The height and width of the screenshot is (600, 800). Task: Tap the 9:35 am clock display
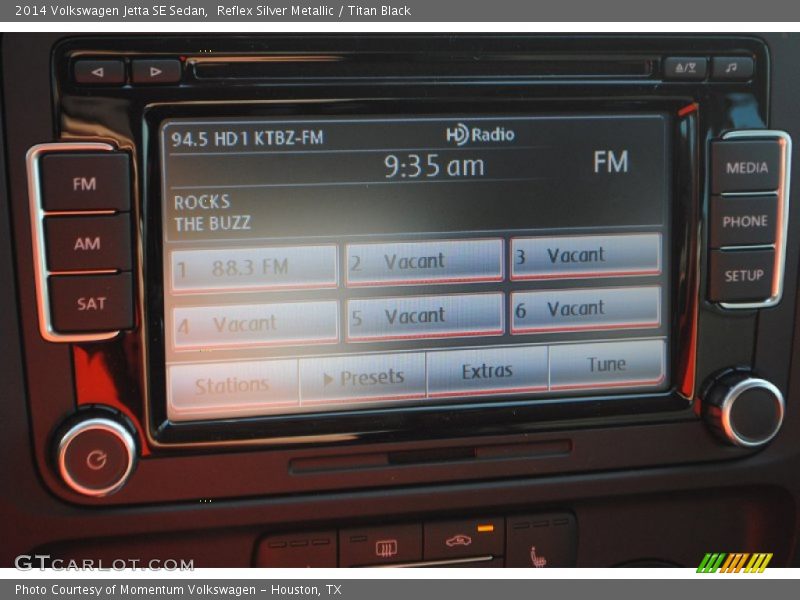click(434, 166)
